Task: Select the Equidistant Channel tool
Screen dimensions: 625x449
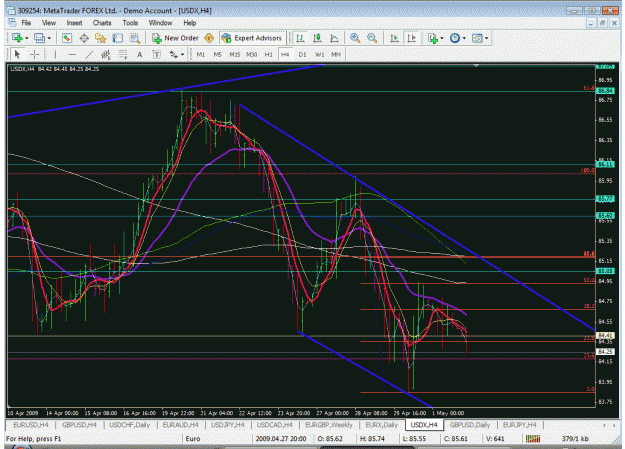Action: pos(106,55)
